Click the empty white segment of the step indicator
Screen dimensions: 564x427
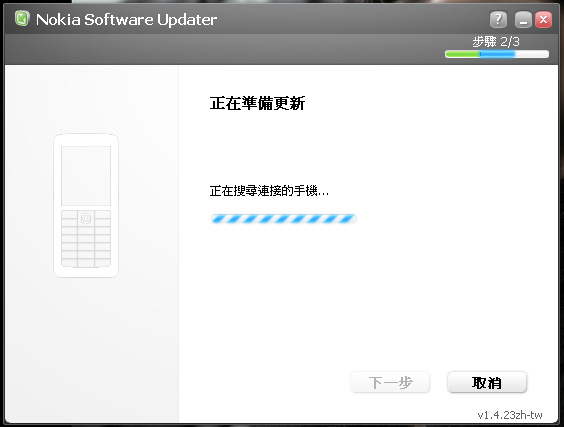[532, 54]
